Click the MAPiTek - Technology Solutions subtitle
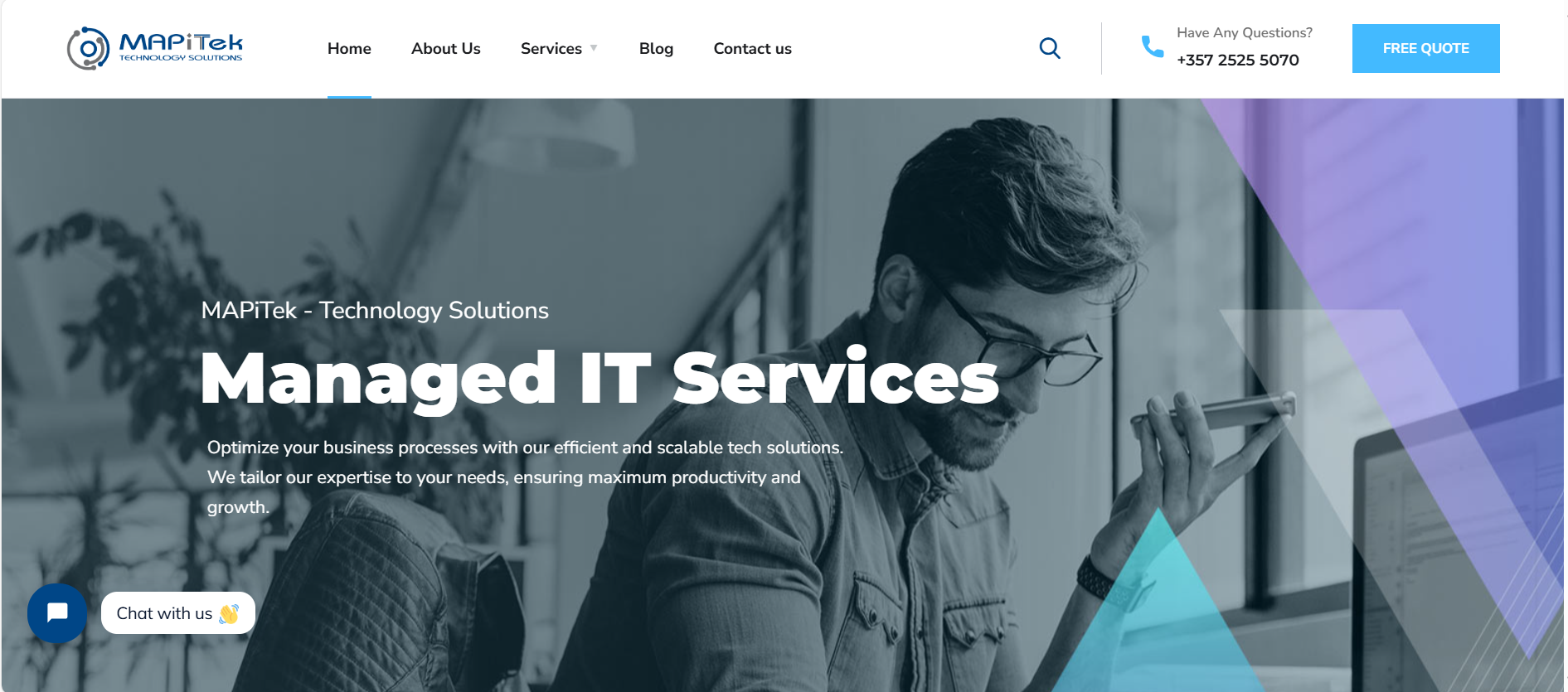This screenshot has width=1568, height=692. (375, 310)
